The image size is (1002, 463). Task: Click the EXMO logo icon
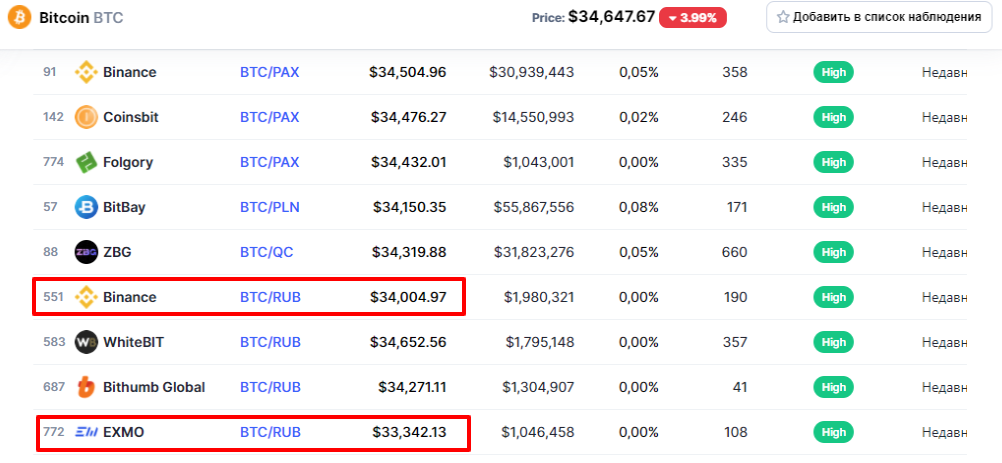tap(86, 432)
